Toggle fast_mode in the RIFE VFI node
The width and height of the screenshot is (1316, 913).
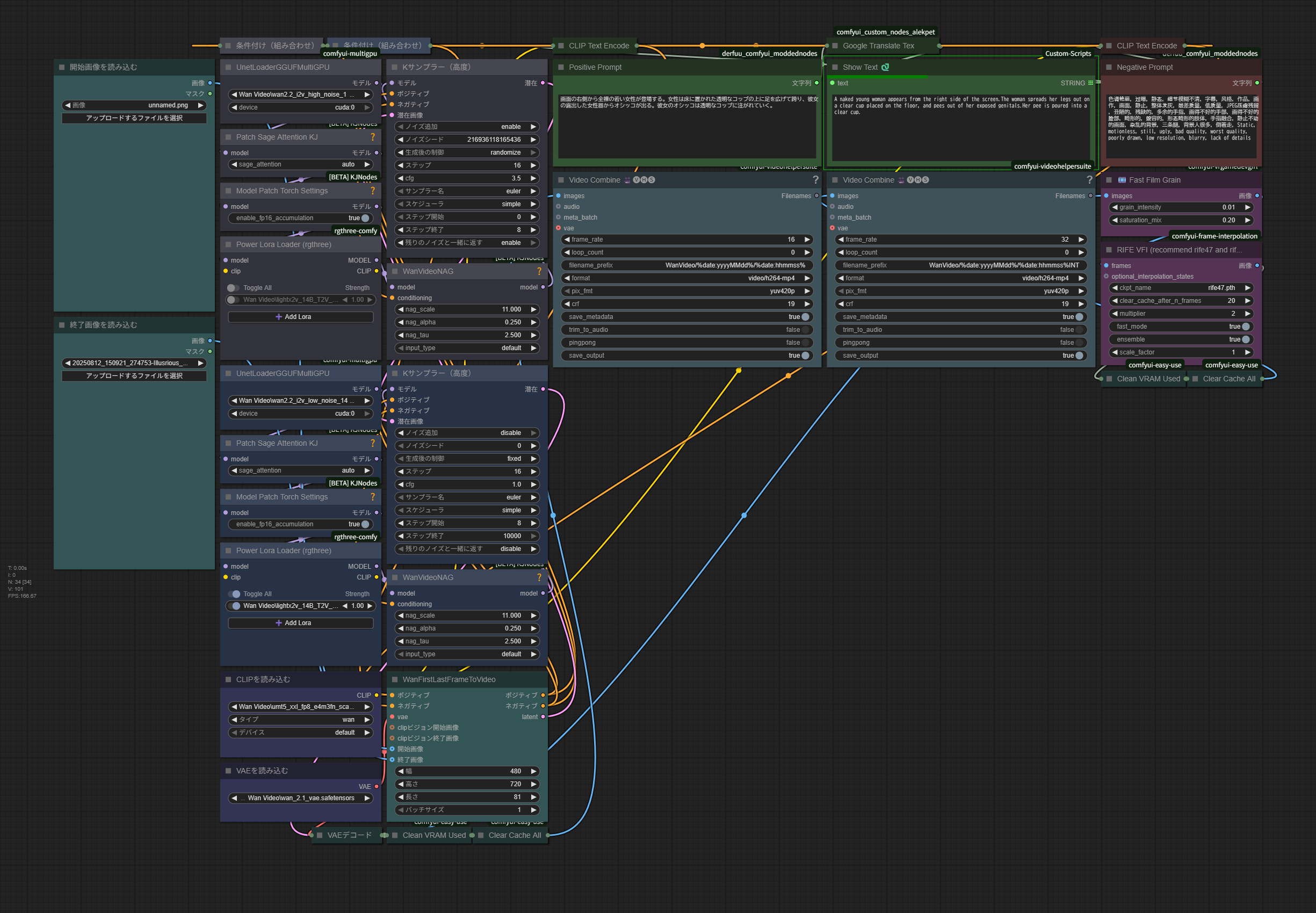[x=1245, y=327]
